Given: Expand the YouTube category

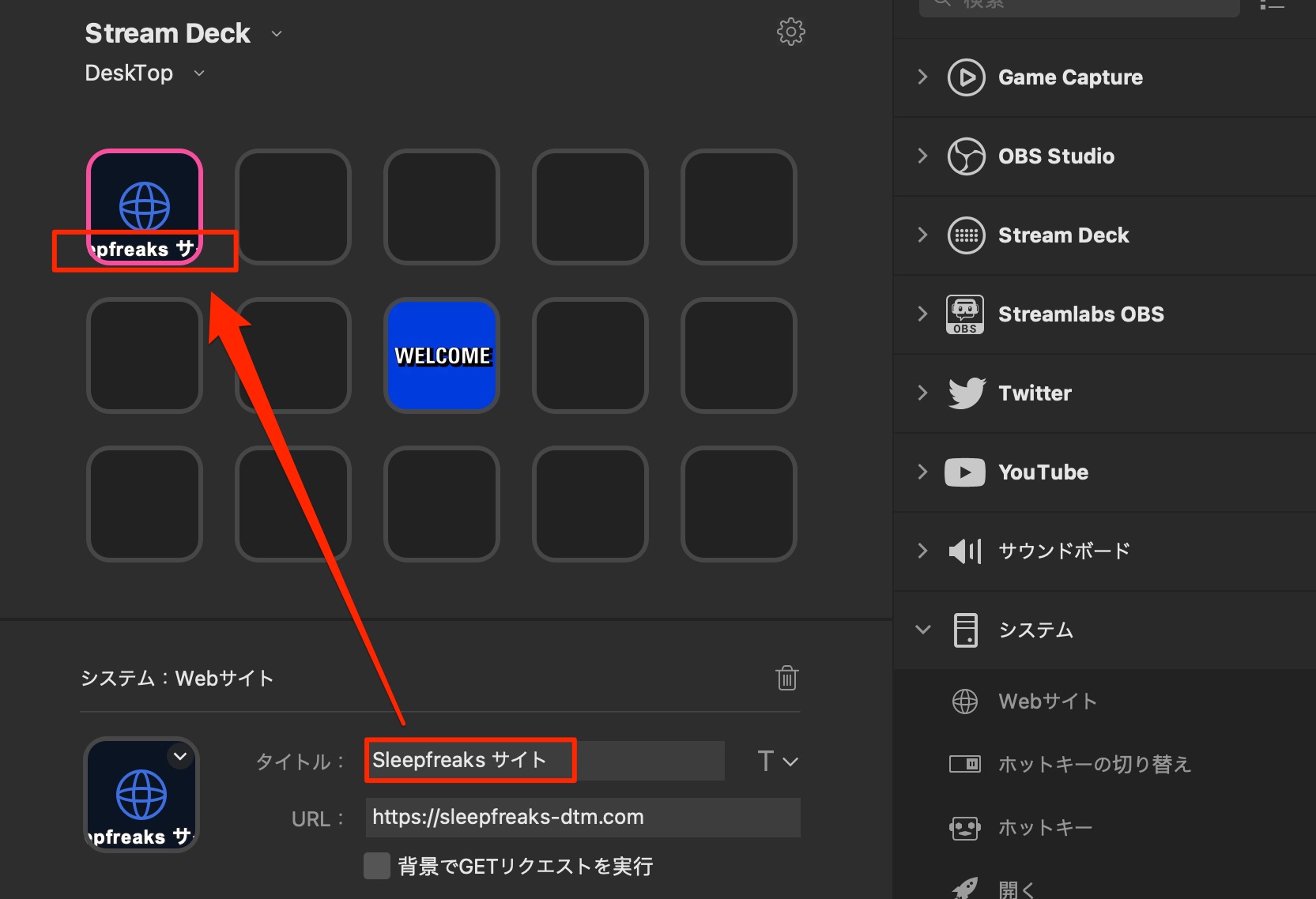Looking at the screenshot, I should click(922, 472).
